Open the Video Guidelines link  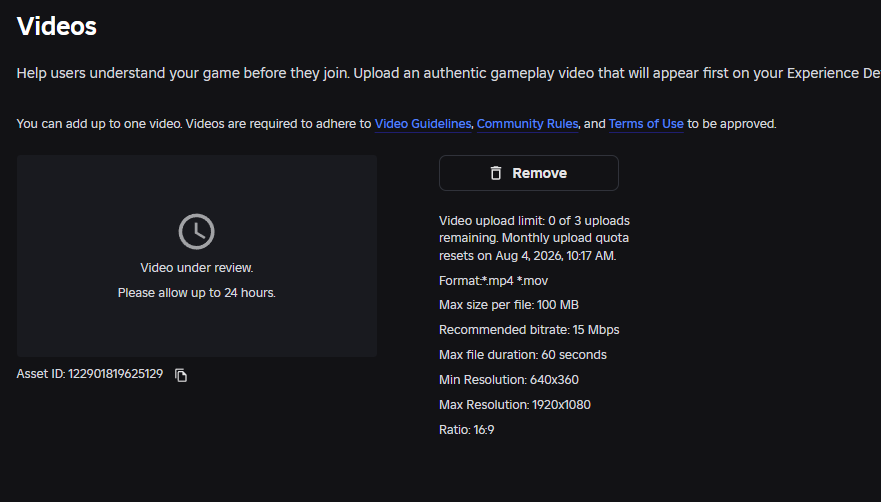[423, 124]
